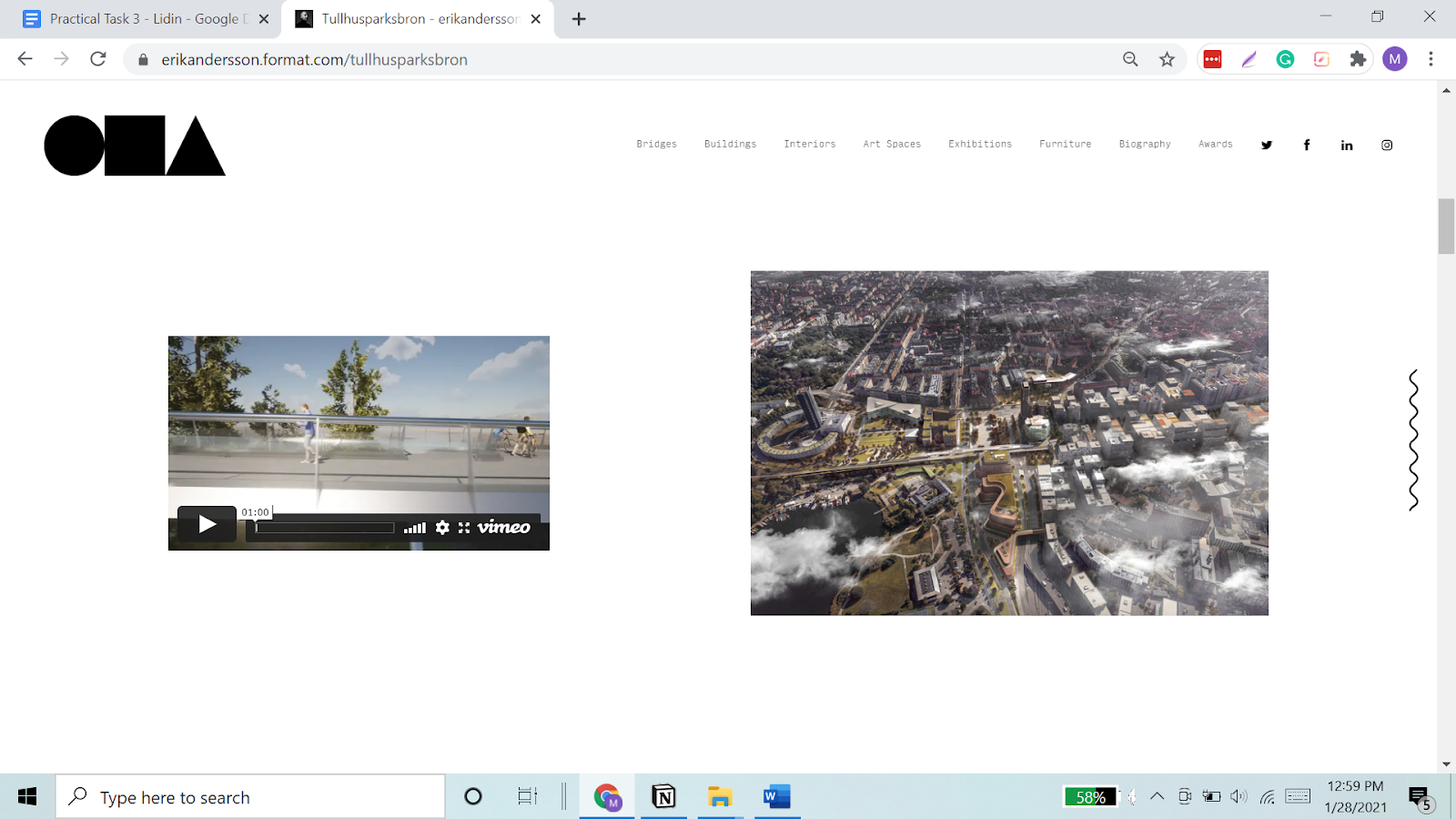Show hidden system tray icons

(1157, 796)
